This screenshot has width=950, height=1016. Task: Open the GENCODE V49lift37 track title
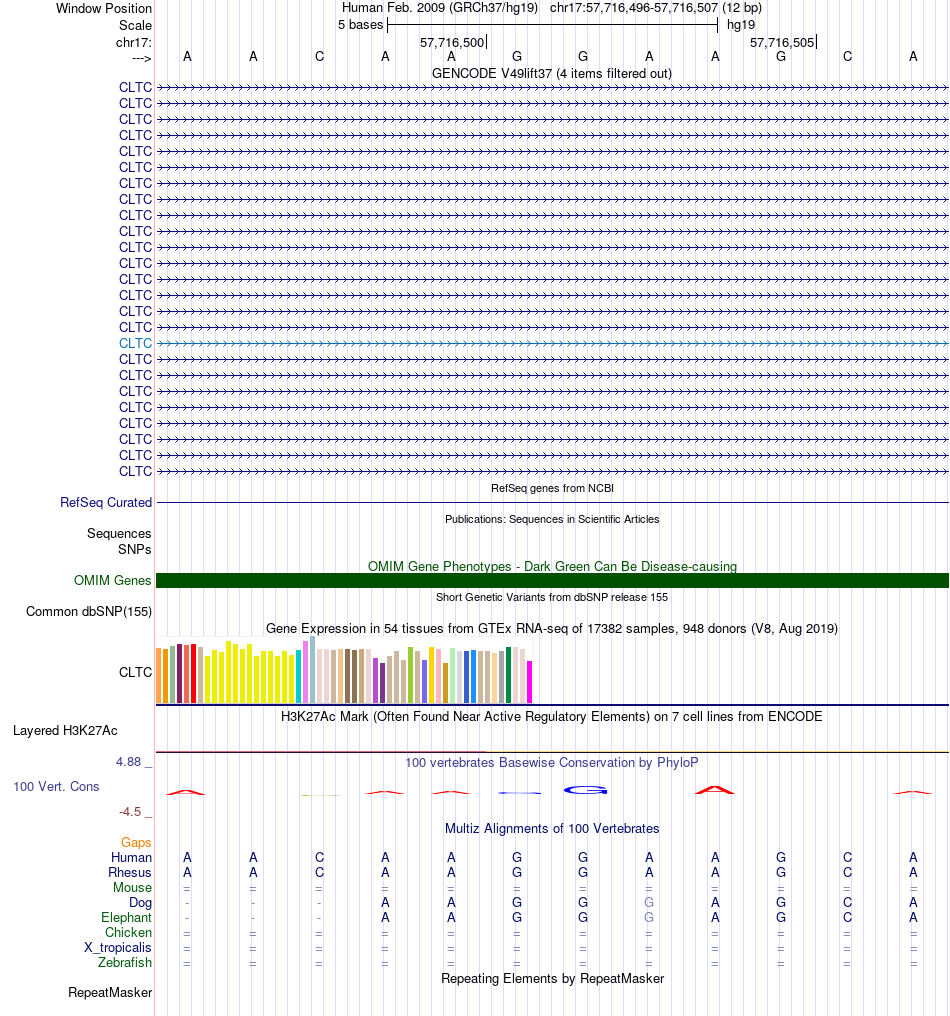tap(551, 73)
